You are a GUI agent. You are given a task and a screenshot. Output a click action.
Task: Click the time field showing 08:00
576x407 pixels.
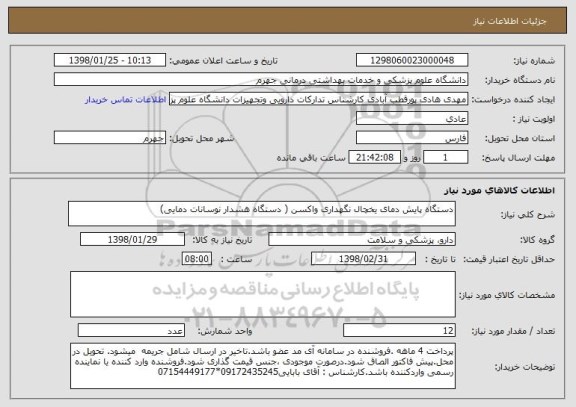[x=197, y=259]
